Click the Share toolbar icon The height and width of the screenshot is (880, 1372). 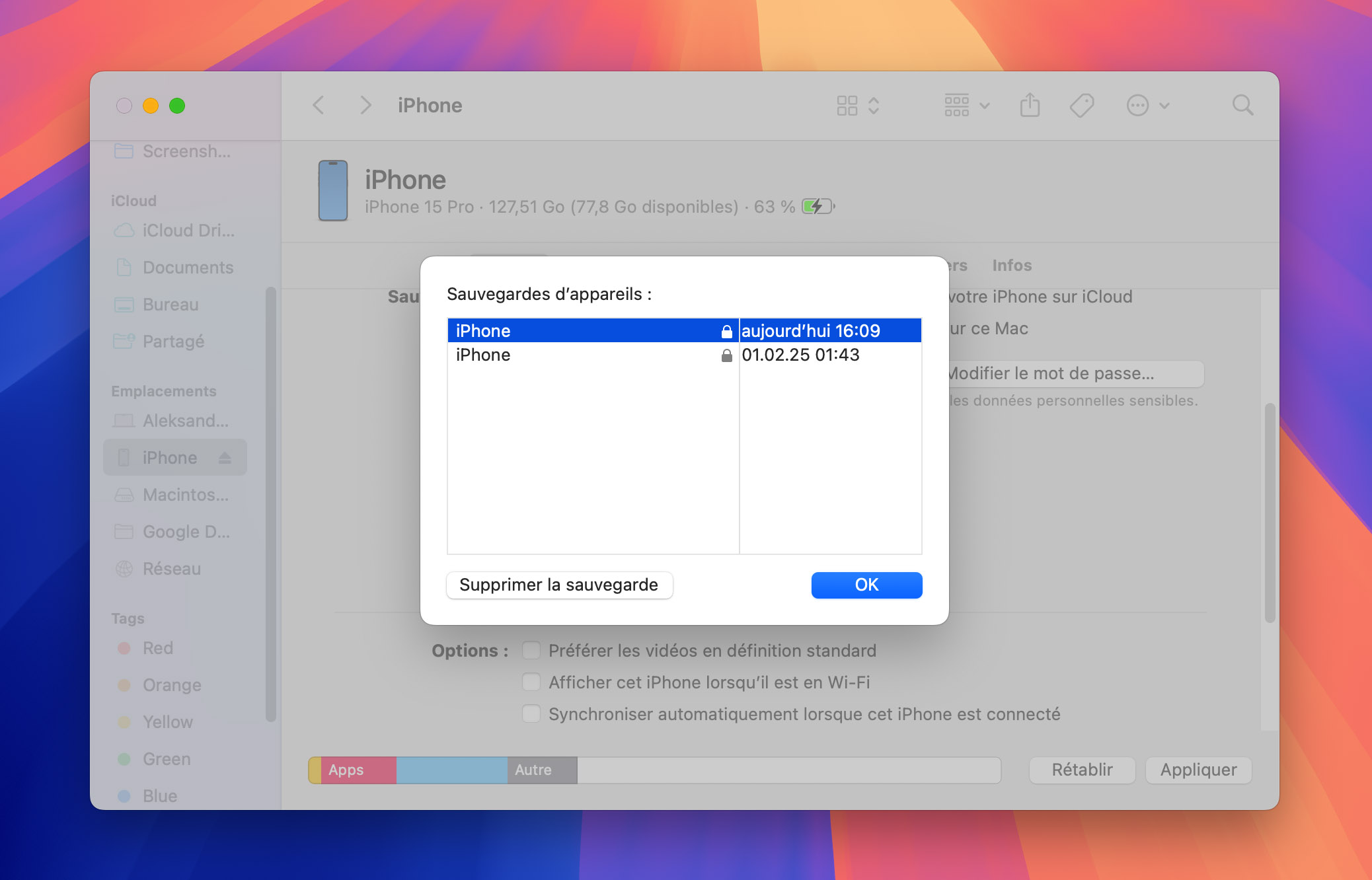point(1030,105)
